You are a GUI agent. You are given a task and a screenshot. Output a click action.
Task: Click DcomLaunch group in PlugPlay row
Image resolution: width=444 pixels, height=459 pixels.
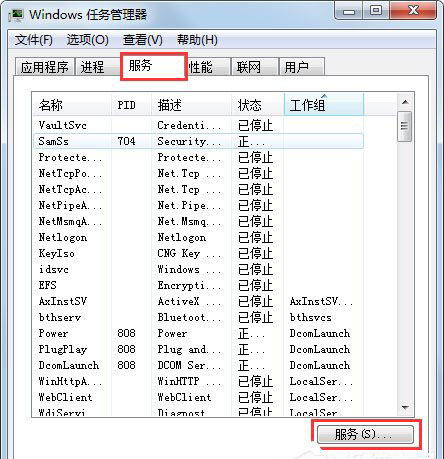[x=320, y=350]
